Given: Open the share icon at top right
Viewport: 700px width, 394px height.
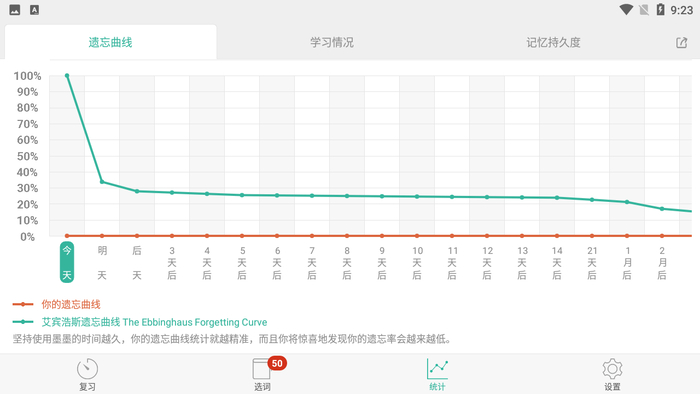Looking at the screenshot, I should [681, 43].
